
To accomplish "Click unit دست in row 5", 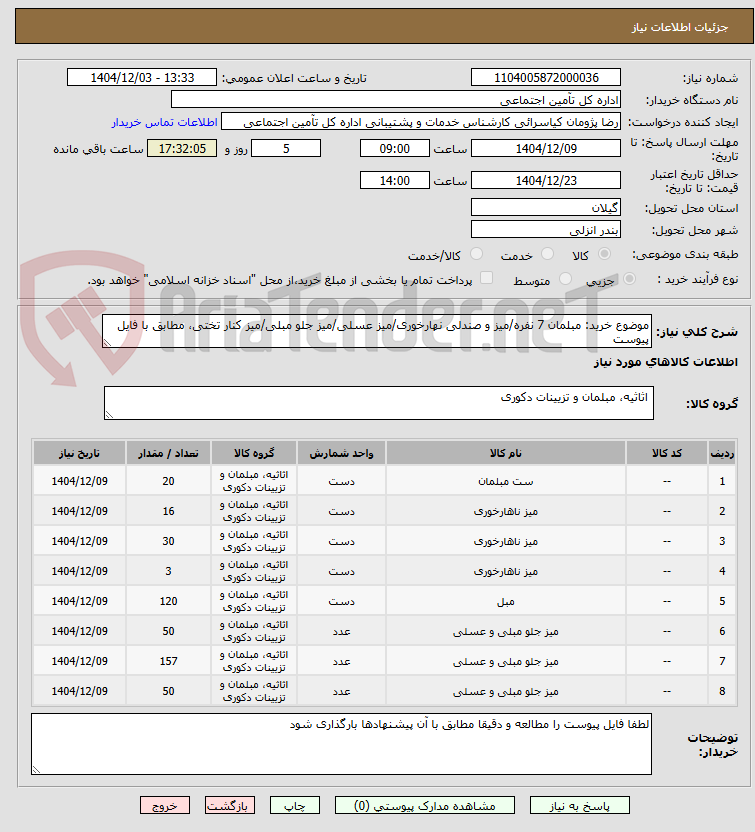I will click(341, 601).
